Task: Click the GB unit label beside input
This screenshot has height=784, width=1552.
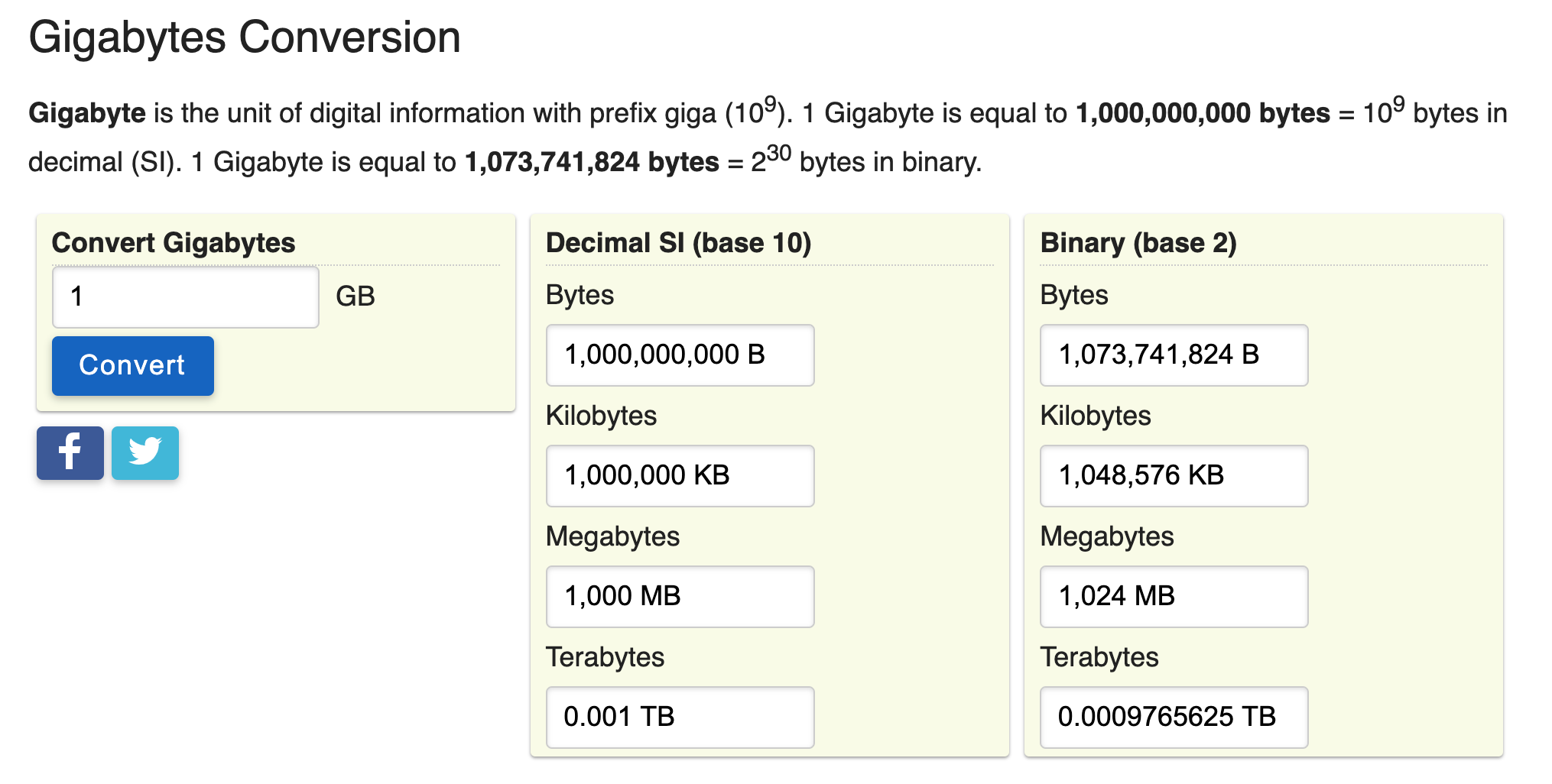Action: point(355,296)
